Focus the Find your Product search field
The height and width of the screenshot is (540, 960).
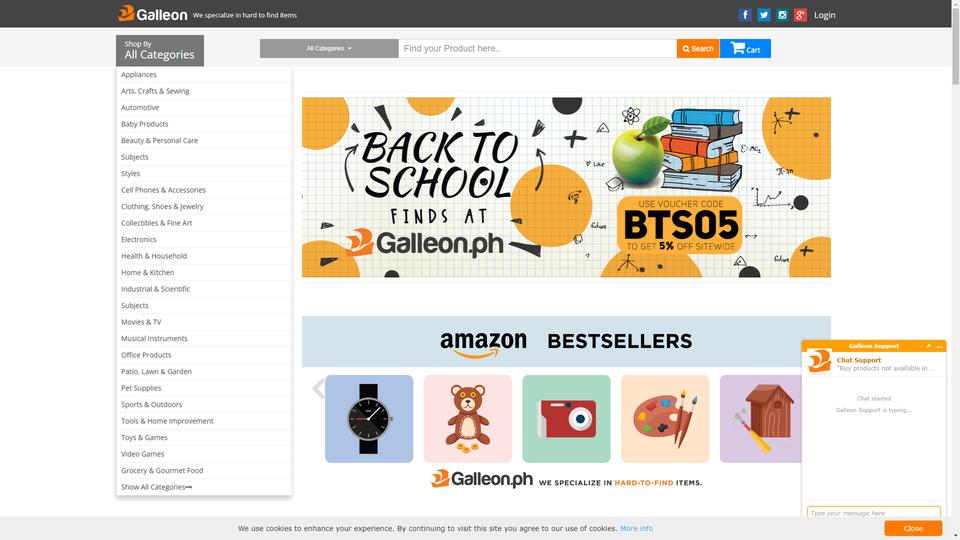pos(538,48)
